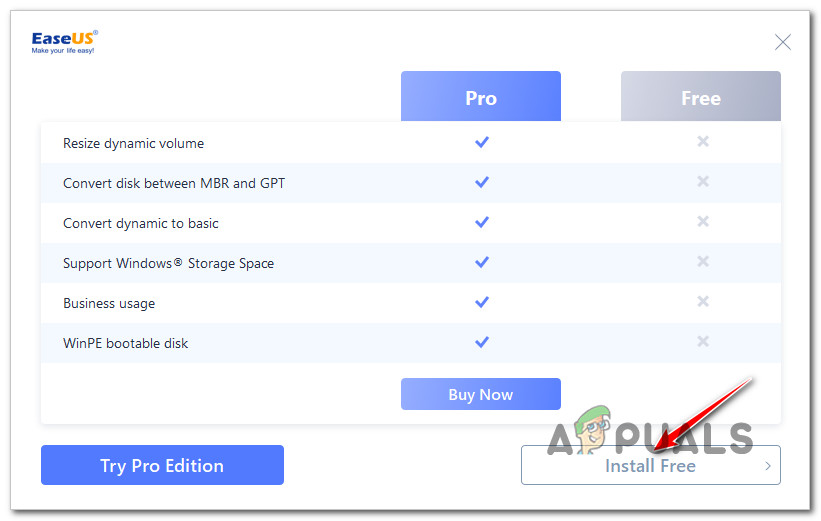Image resolution: width=821 pixels, height=521 pixels.
Task: Click Pro checkmark for WinPE bootable disk
Action: pyautogui.click(x=482, y=342)
